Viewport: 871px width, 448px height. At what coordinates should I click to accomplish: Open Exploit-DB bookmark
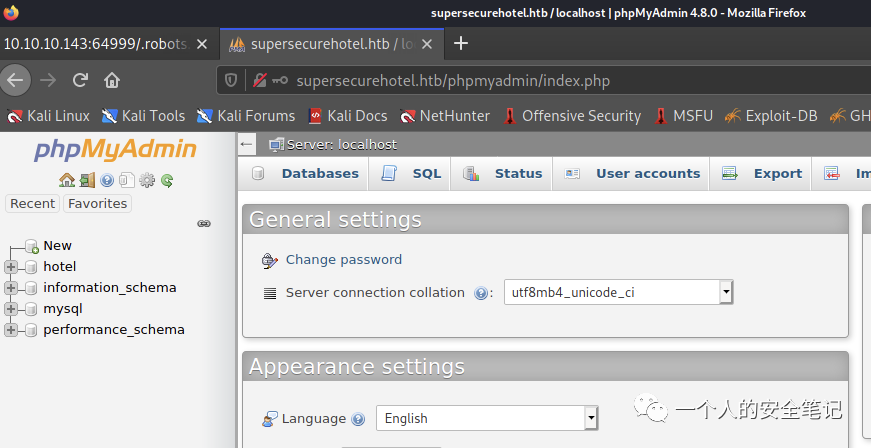pyautogui.click(x=771, y=116)
